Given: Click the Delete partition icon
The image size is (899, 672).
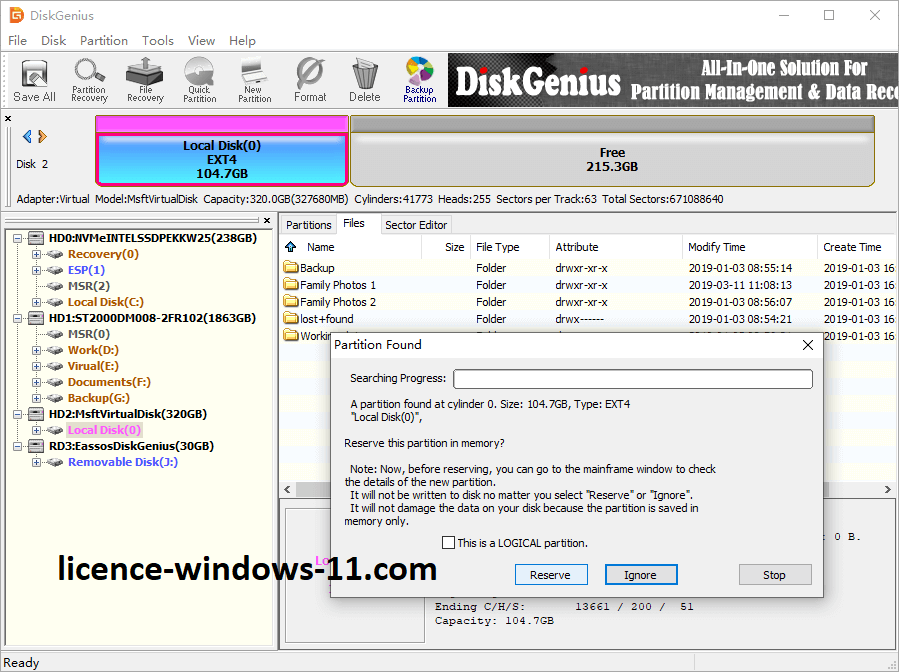Looking at the screenshot, I should 364,80.
